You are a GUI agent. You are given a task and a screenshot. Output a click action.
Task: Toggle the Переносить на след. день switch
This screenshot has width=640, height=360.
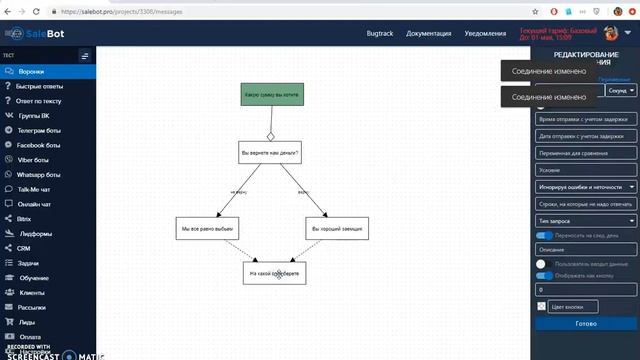click(544, 236)
